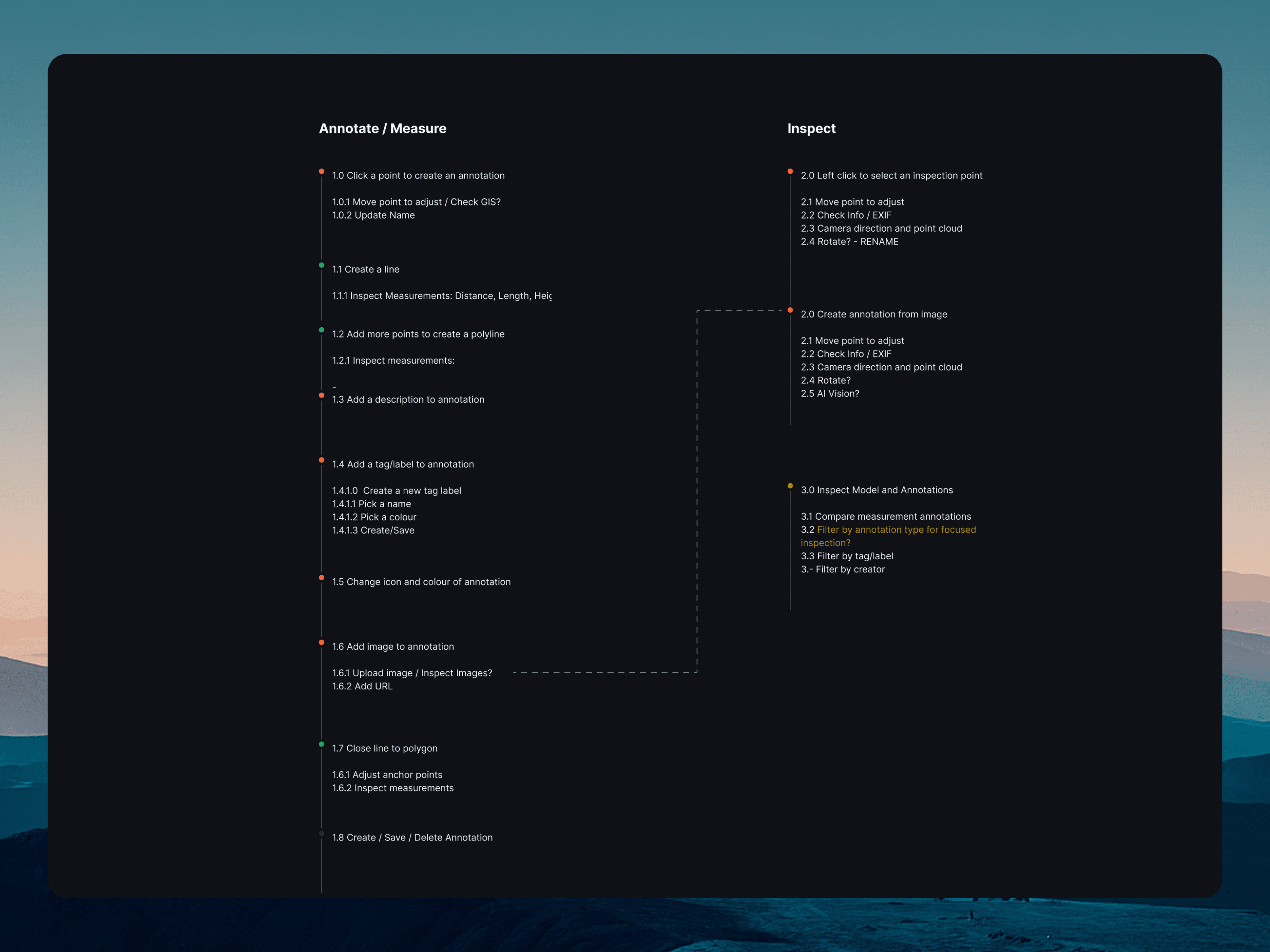Click orange dot beside Create annotation from image
Screen dimensions: 1270x952
pyautogui.click(x=790, y=311)
